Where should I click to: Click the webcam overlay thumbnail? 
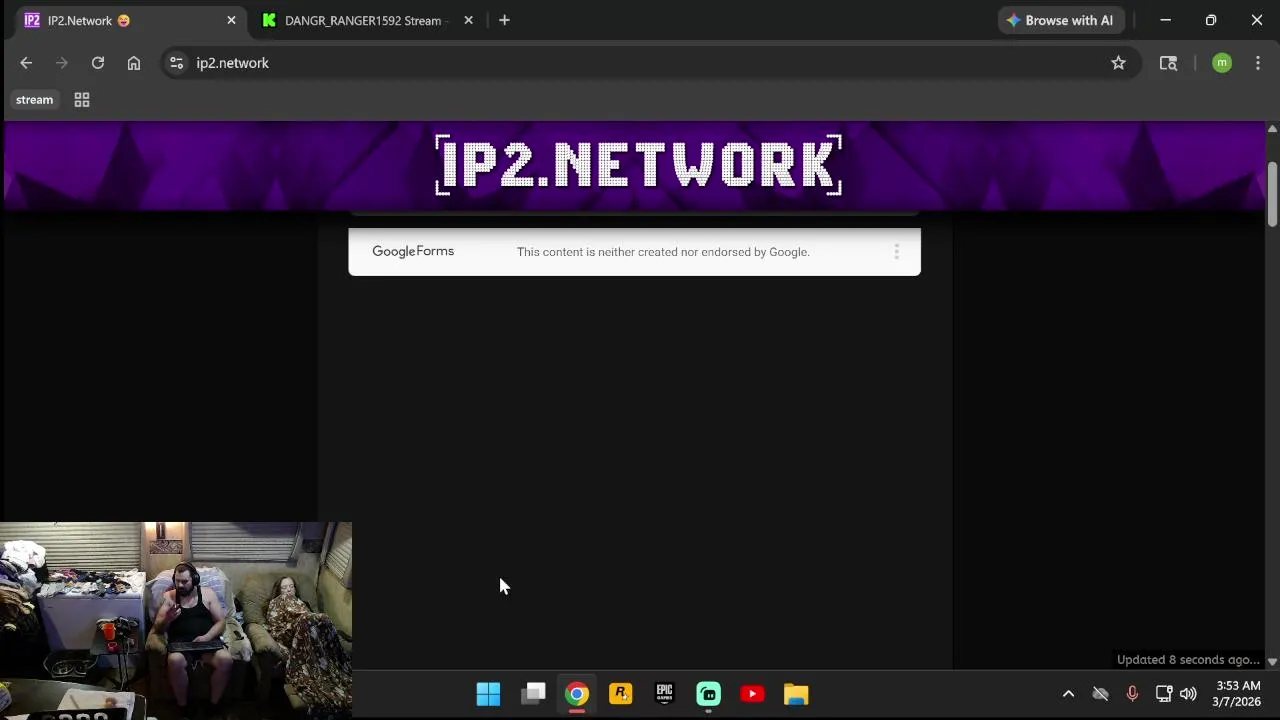pos(176,620)
